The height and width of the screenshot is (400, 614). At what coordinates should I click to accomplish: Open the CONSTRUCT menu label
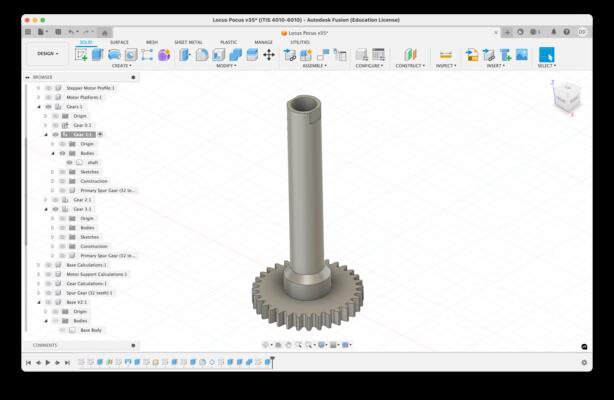410,66
